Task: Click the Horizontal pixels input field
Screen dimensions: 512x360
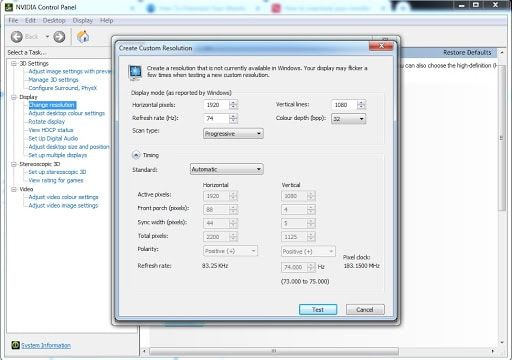Action: tap(216, 105)
